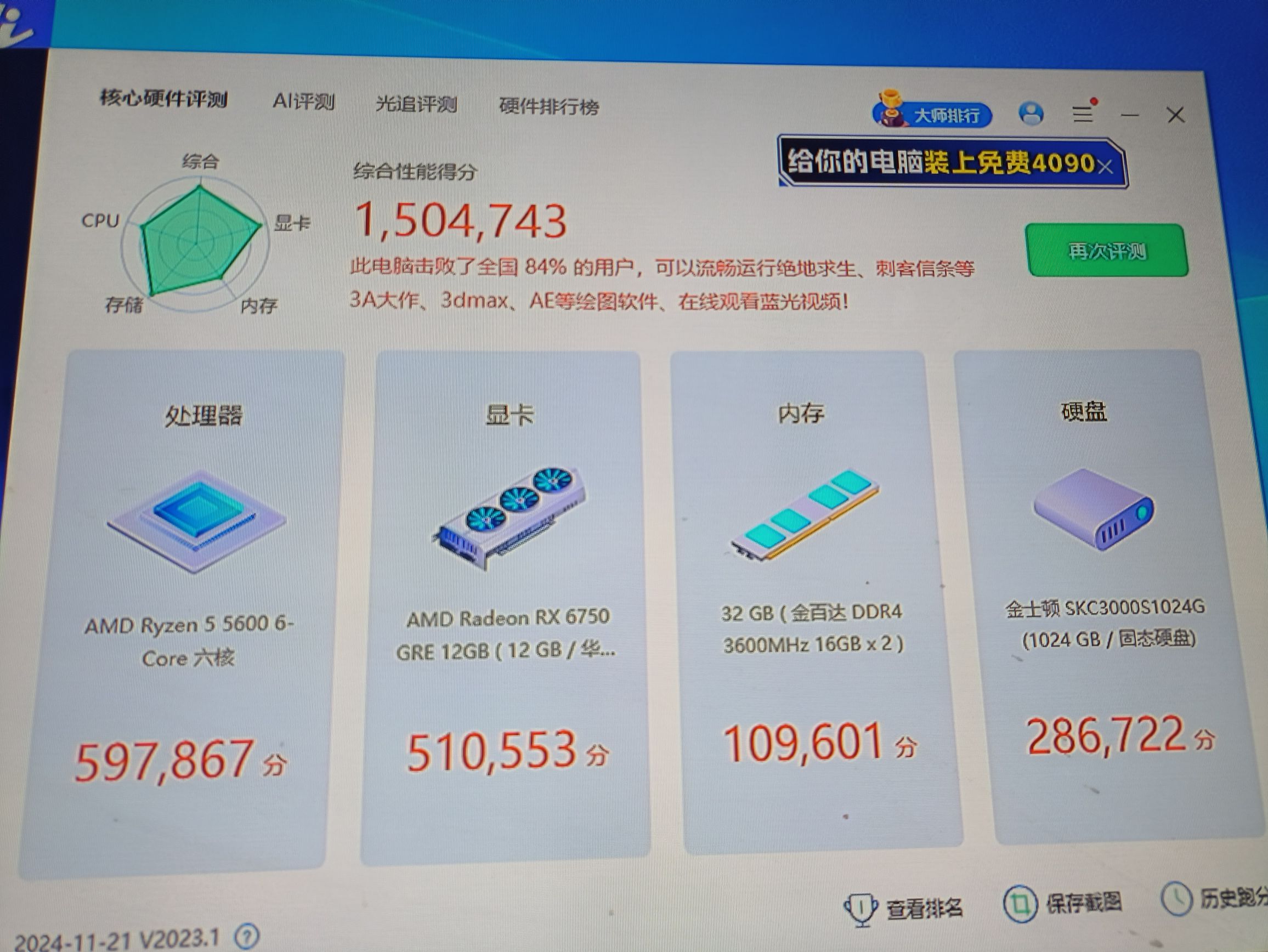Click the memory score 109,601
Image resolution: width=1268 pixels, height=952 pixels.
coord(802,744)
